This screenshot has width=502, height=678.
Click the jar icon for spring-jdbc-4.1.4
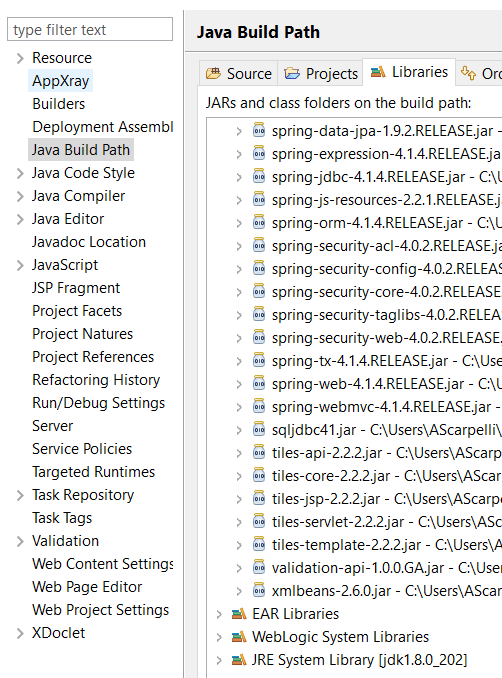(x=259, y=176)
